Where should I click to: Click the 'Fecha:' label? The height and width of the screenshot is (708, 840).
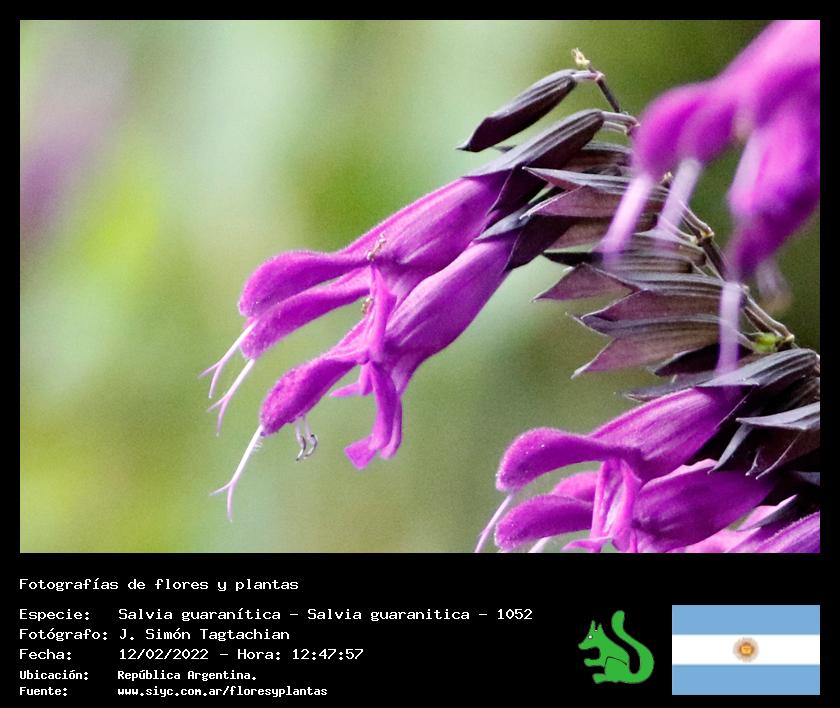46,654
